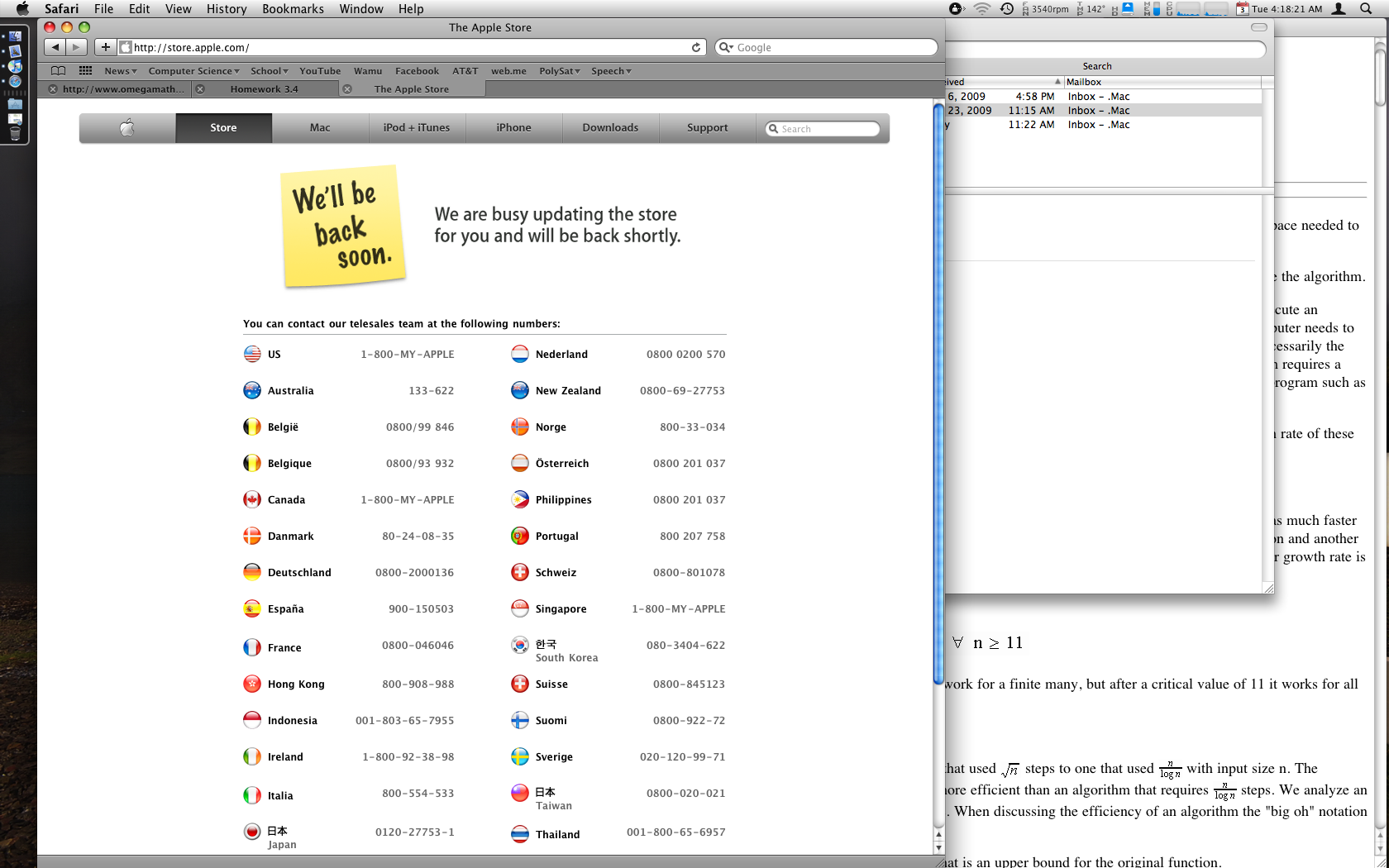This screenshot has width=1389, height=868.
Task: Open the Safari menu
Action: coord(62,9)
